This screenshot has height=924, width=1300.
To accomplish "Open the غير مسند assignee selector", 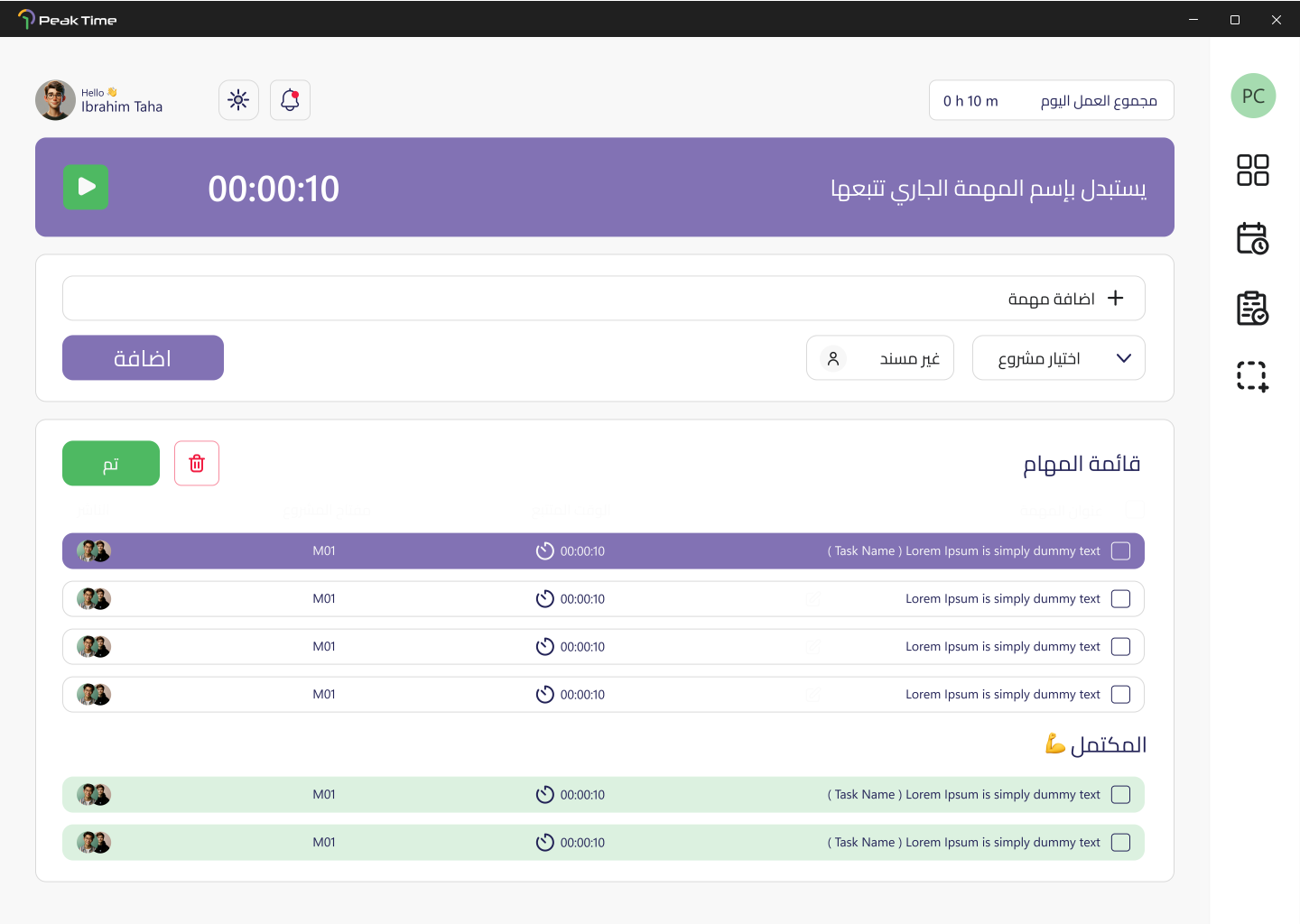I will (x=879, y=358).
